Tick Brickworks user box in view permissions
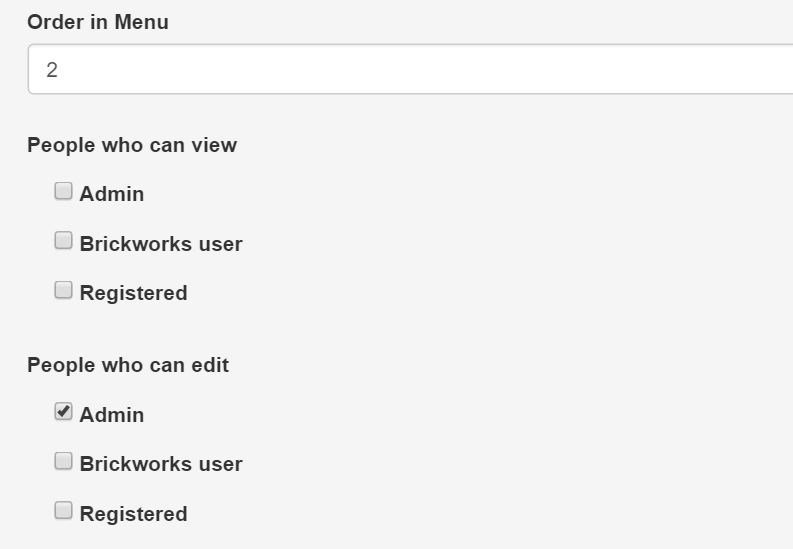Image resolution: width=793 pixels, height=549 pixels. 63,241
